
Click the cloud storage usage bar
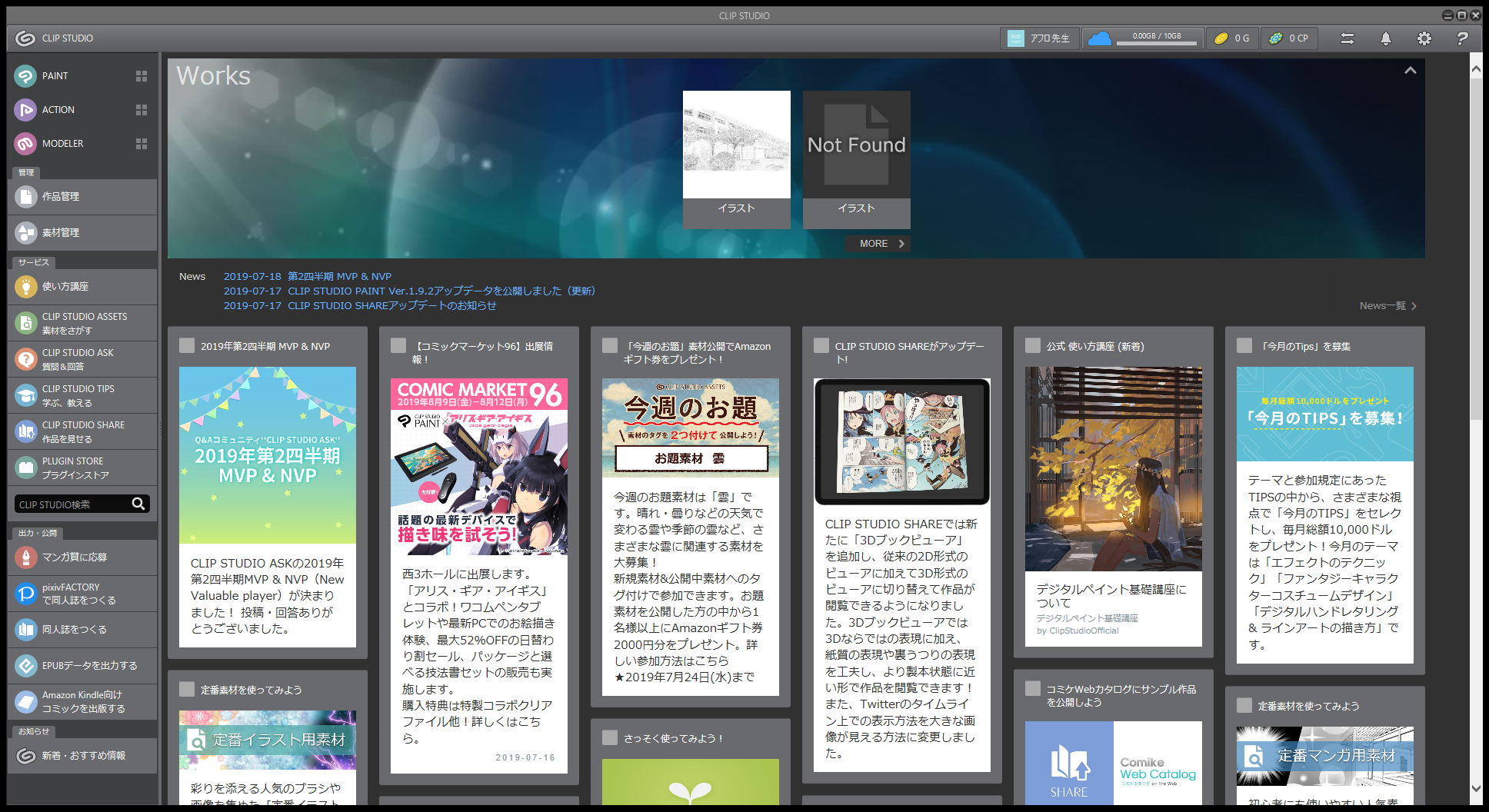click(x=1156, y=42)
